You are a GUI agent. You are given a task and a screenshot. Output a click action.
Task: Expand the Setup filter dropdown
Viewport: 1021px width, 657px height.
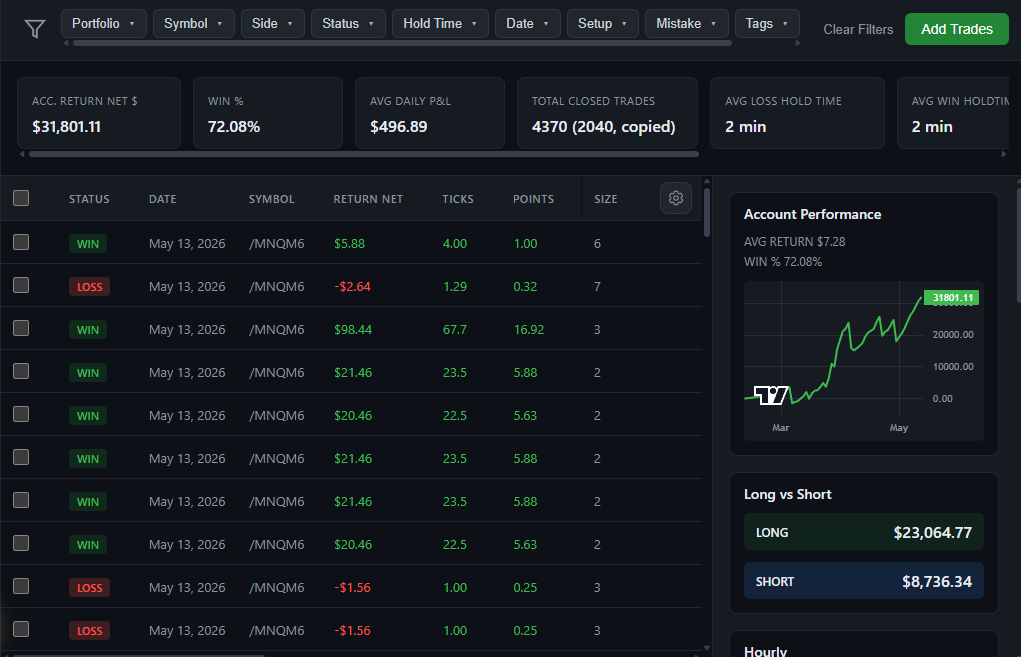pos(602,23)
